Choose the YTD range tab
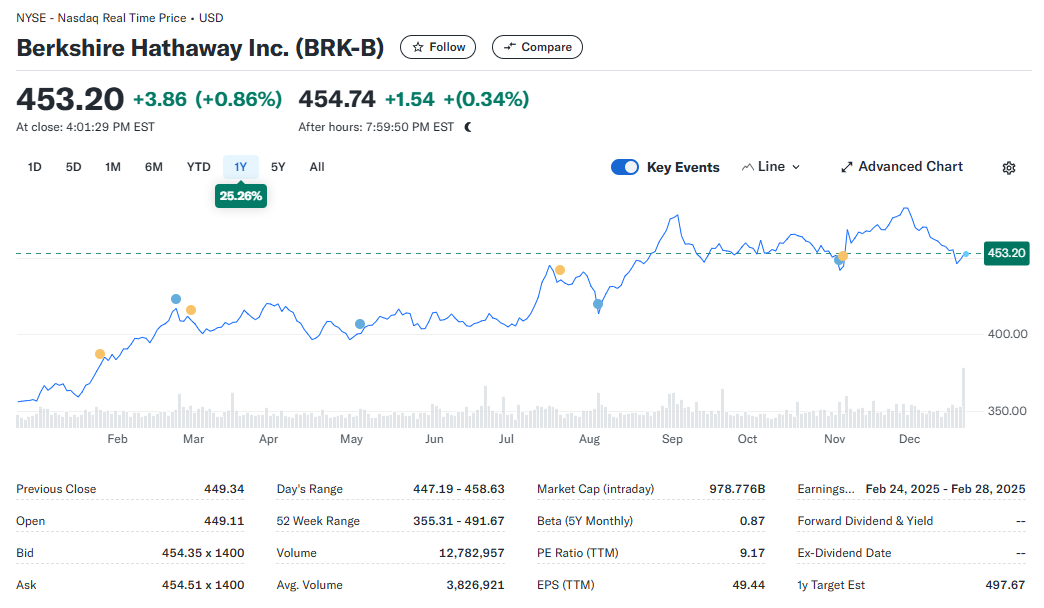This screenshot has height=608, width=1044. coord(198,167)
